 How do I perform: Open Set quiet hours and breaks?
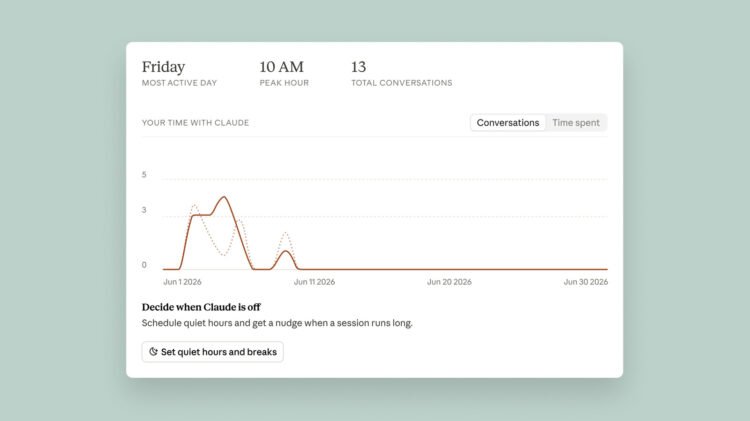(212, 352)
